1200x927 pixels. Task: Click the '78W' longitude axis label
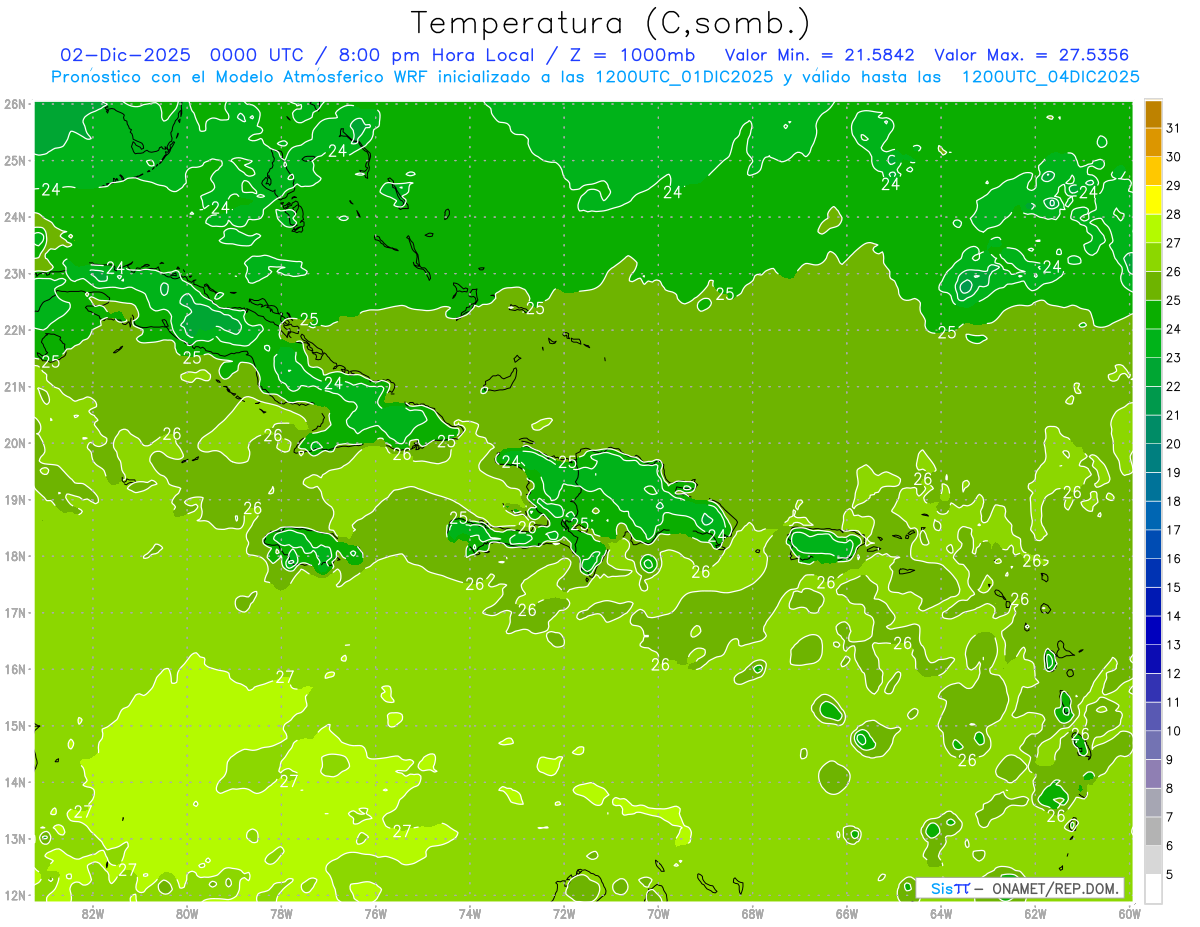coord(281,913)
